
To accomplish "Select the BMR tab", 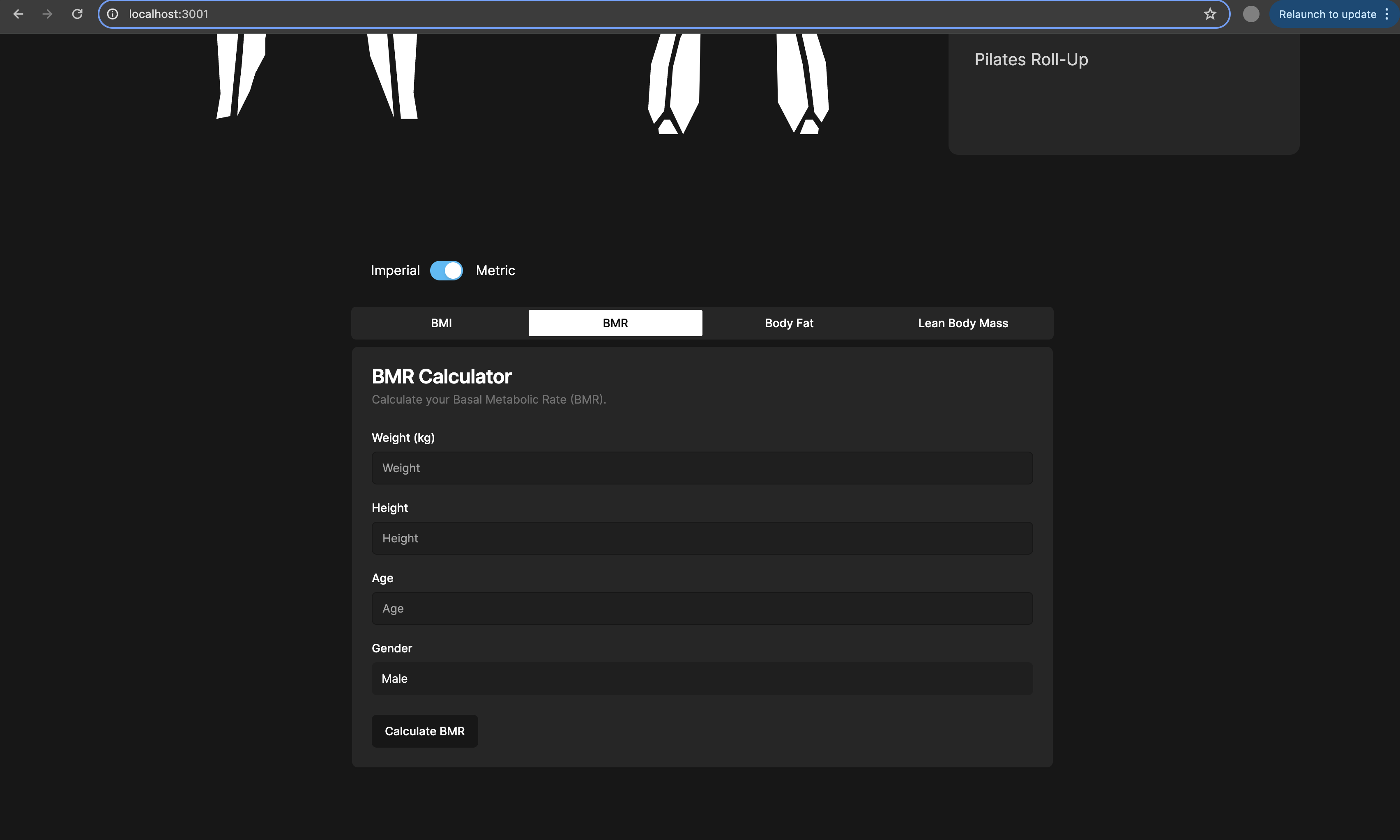I will pos(615,323).
